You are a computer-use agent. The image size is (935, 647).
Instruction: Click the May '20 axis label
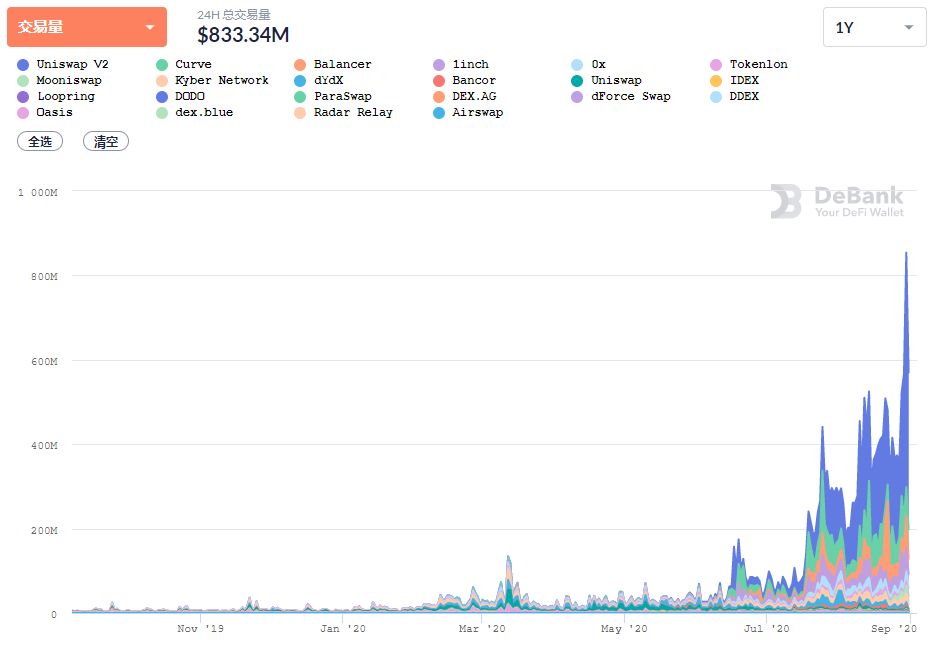tap(624, 629)
